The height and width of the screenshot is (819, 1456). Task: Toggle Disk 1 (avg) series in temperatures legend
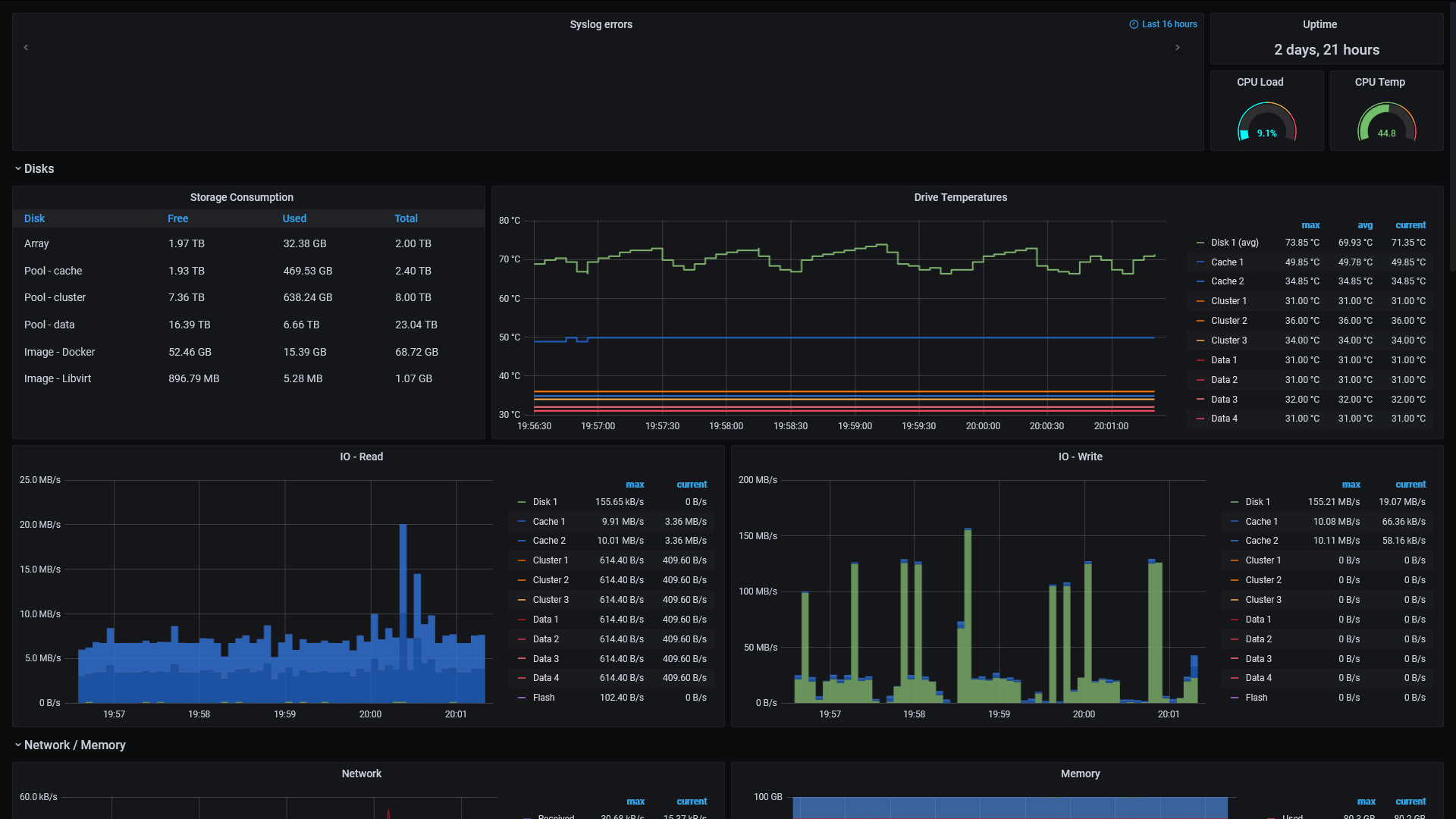click(x=1234, y=243)
